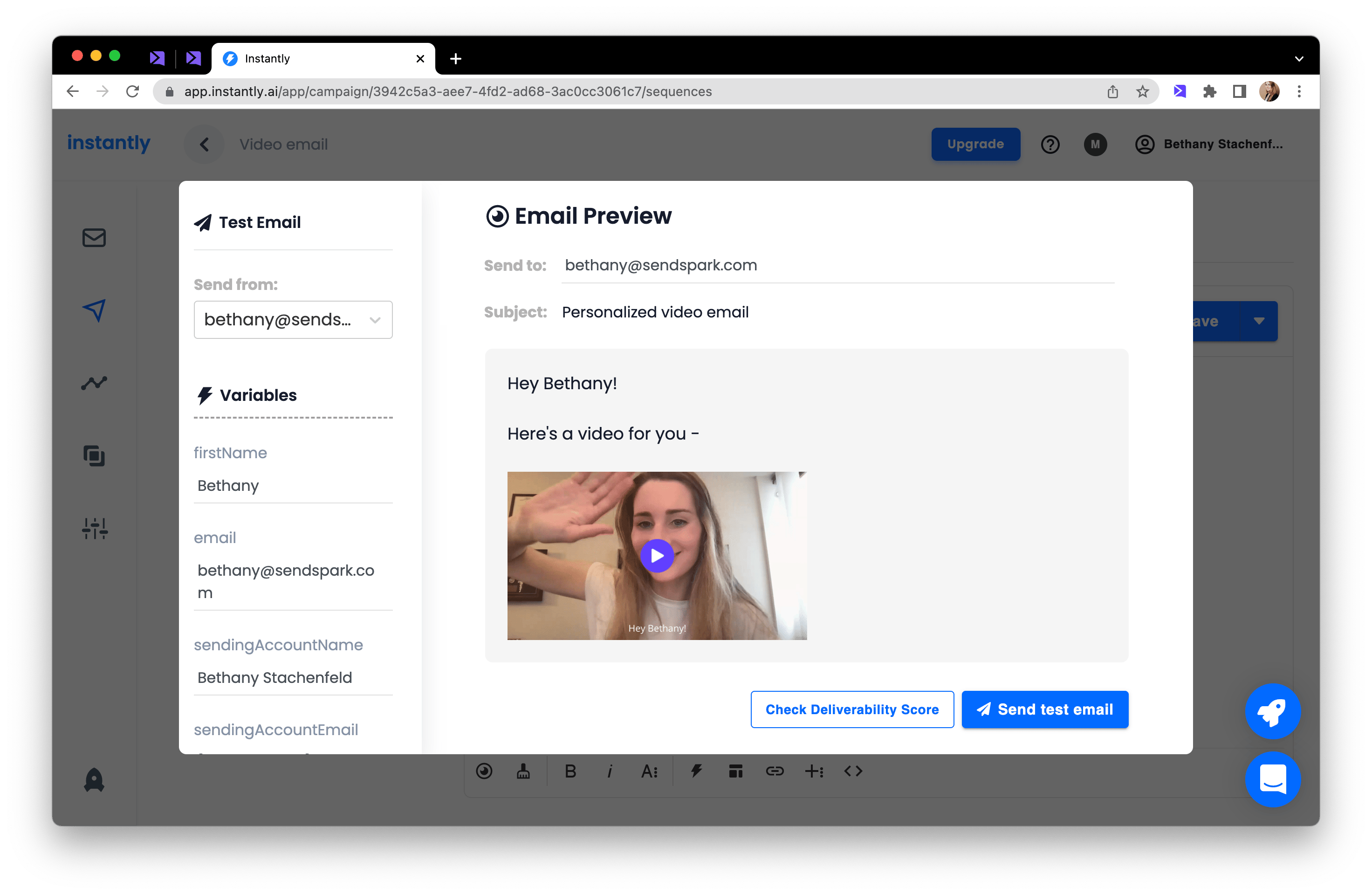Open the browser extensions puzzle icon

pos(1209,91)
